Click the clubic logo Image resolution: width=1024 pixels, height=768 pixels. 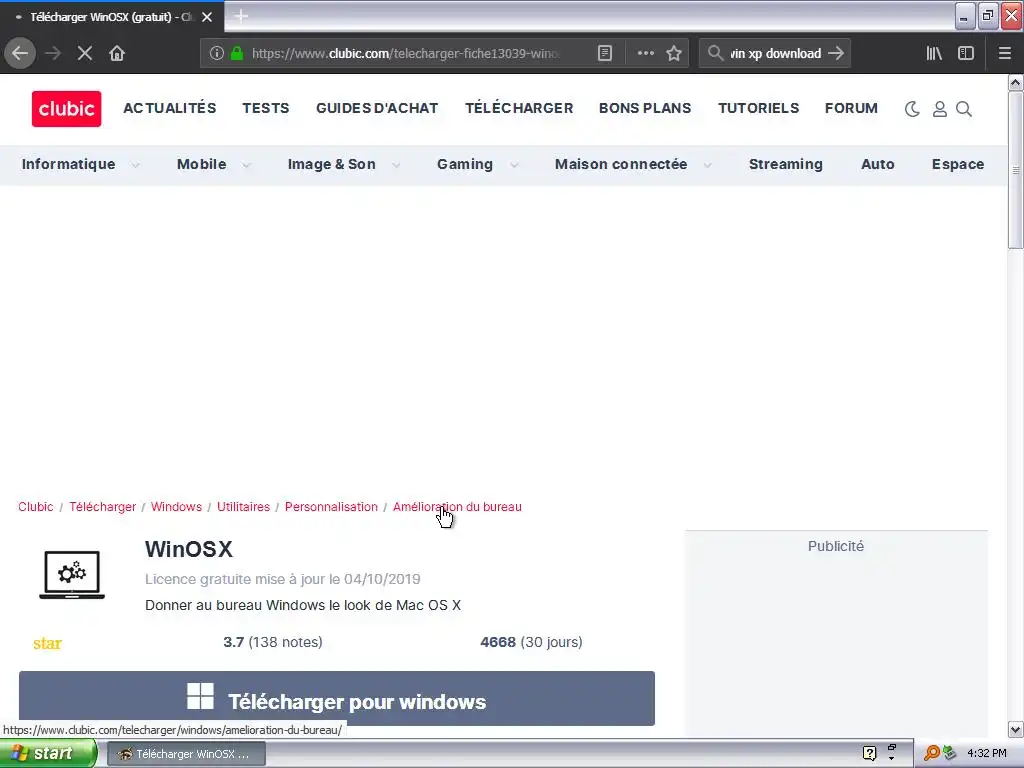[x=67, y=108]
